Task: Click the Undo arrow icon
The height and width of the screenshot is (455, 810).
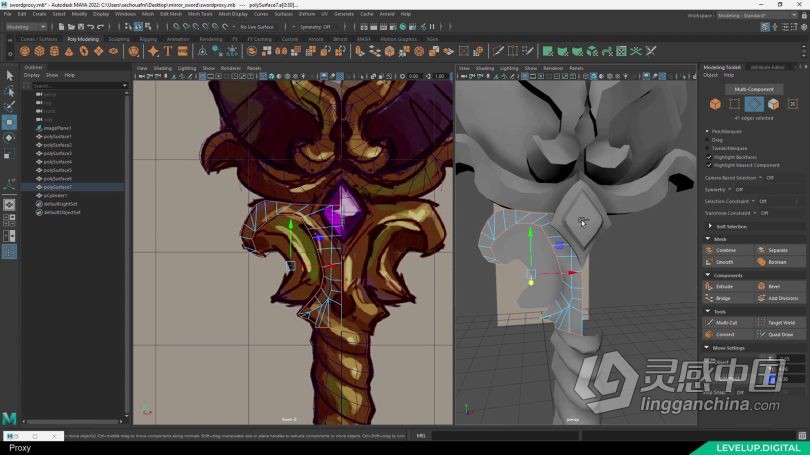Action: pyautogui.click(x=91, y=26)
